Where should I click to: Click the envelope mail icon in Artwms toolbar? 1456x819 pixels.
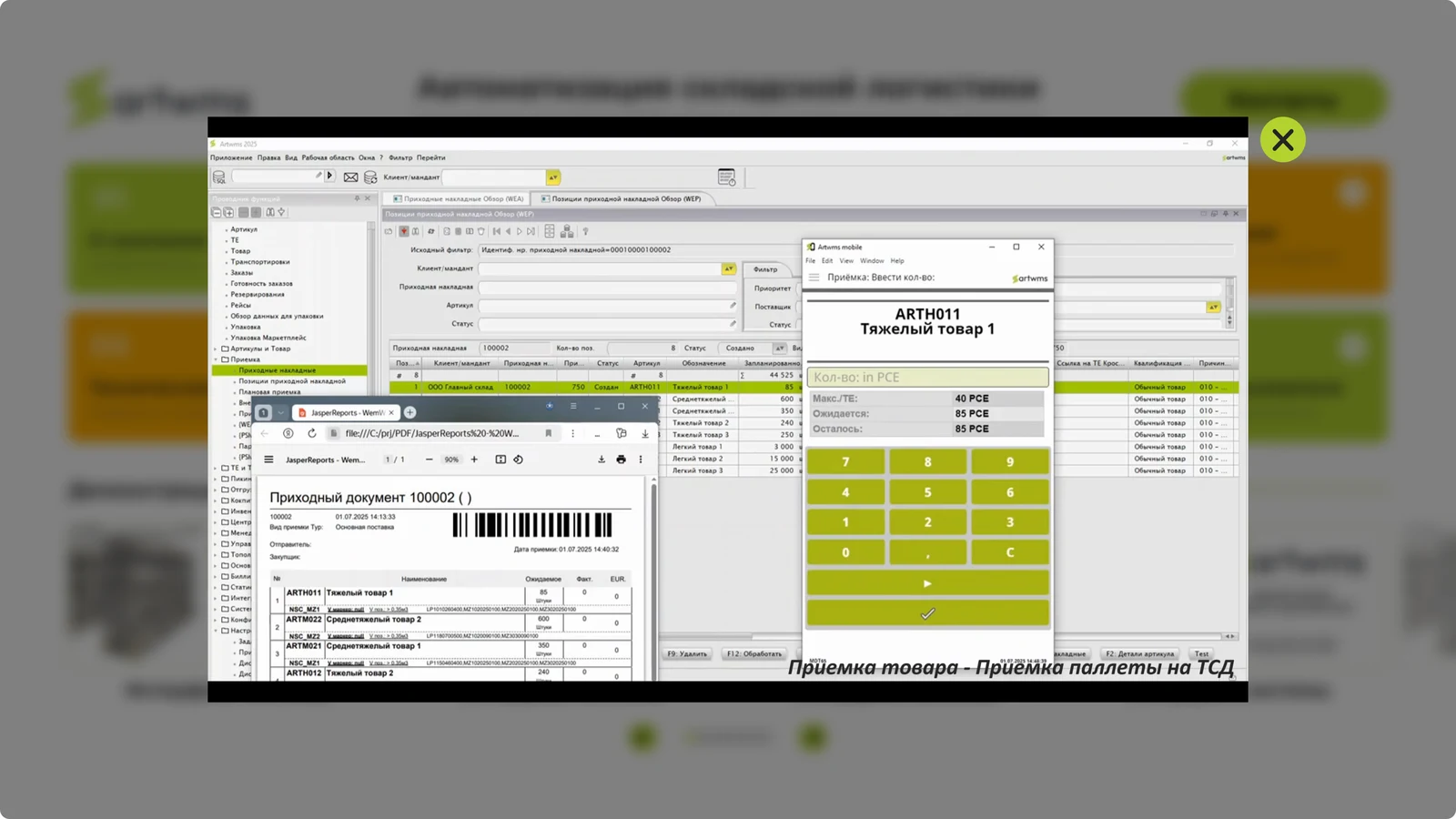(x=350, y=177)
